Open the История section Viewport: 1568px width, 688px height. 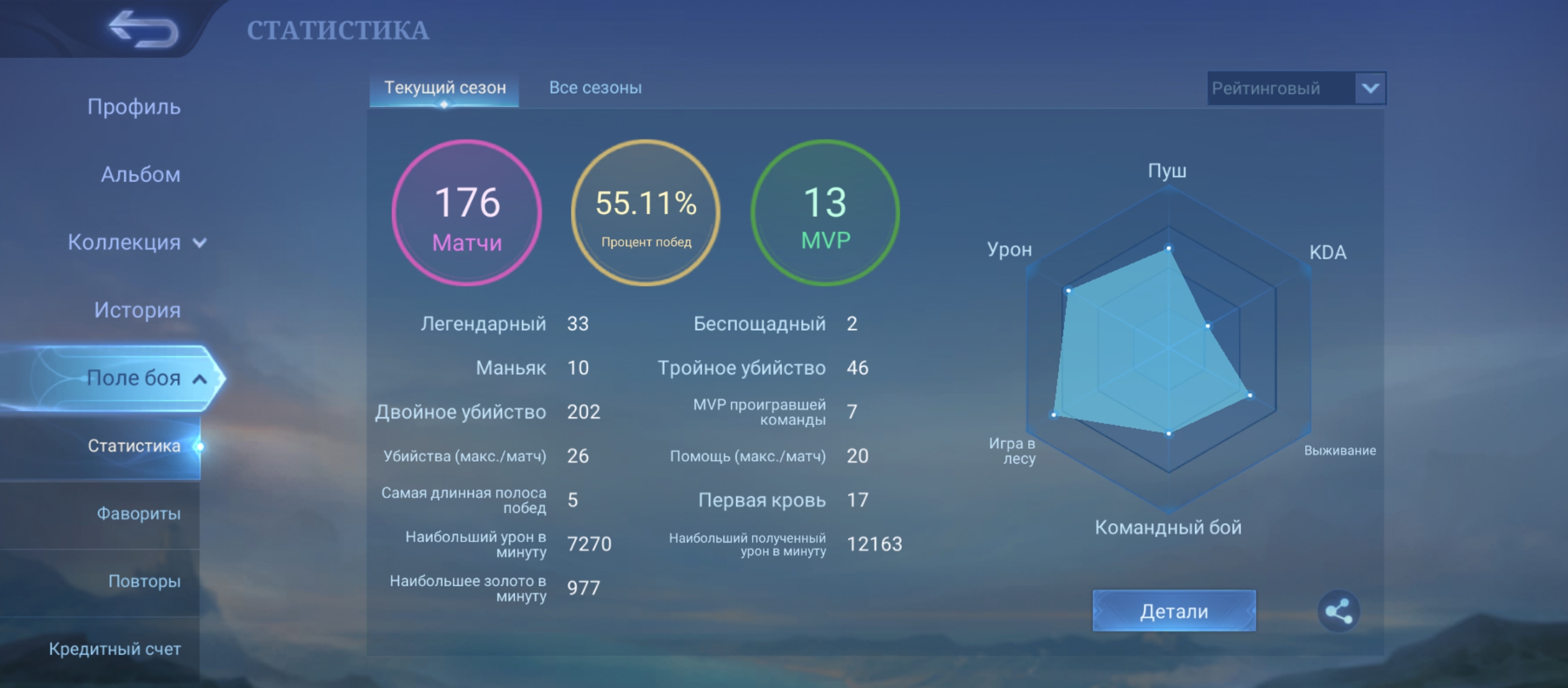pos(137,310)
